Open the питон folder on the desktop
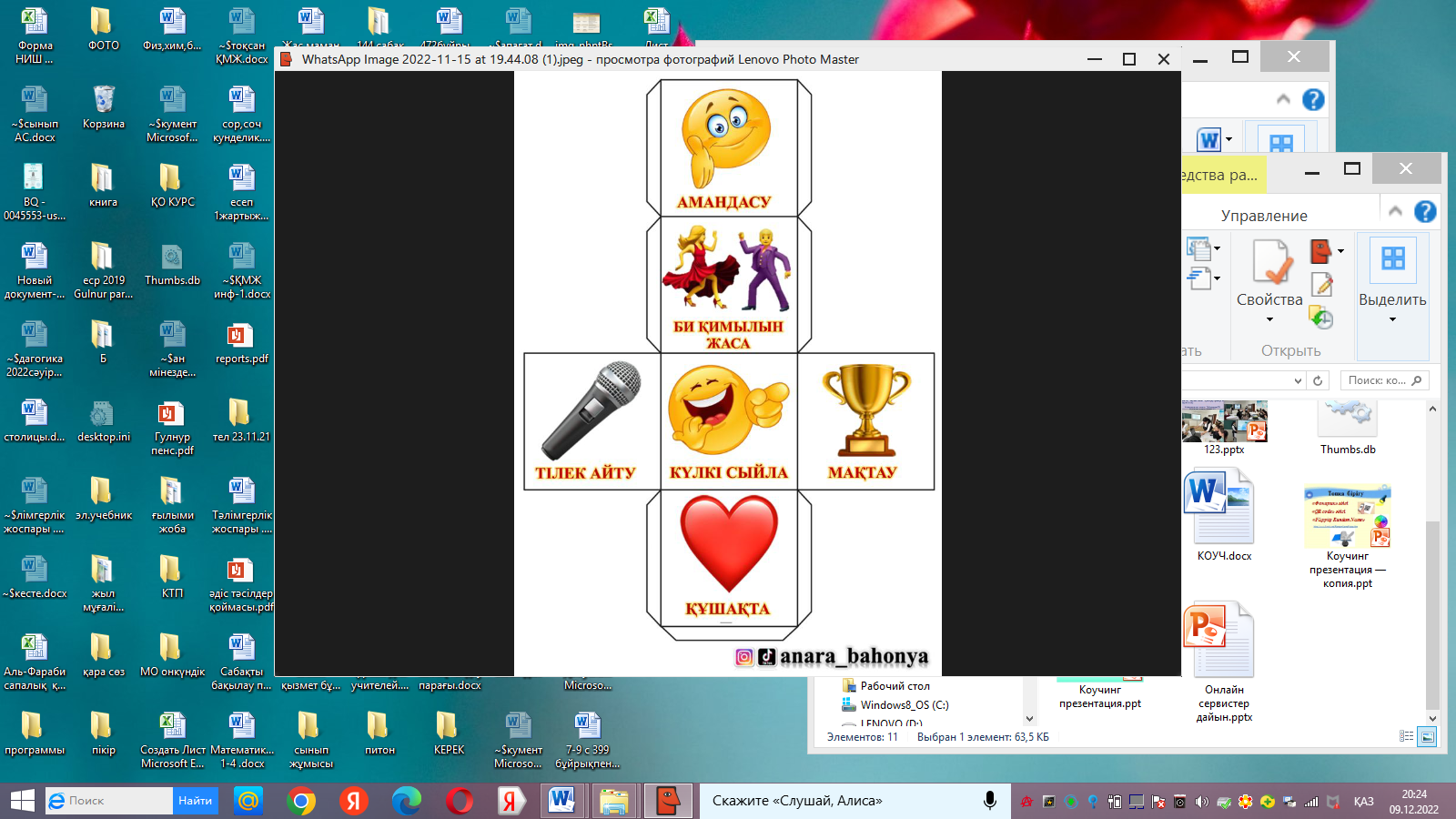Viewport: 1456px width, 819px height. coord(379,733)
